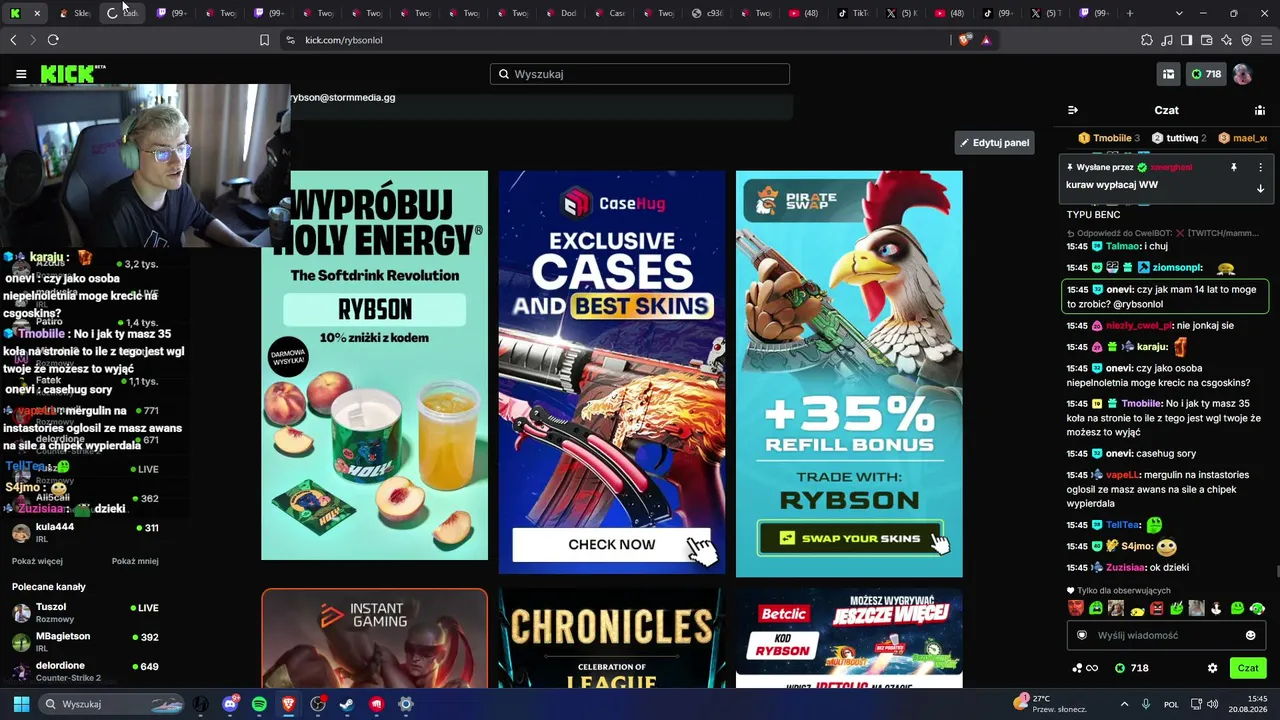Unpin the pinned chat message
The height and width of the screenshot is (720, 1280).
[1233, 168]
